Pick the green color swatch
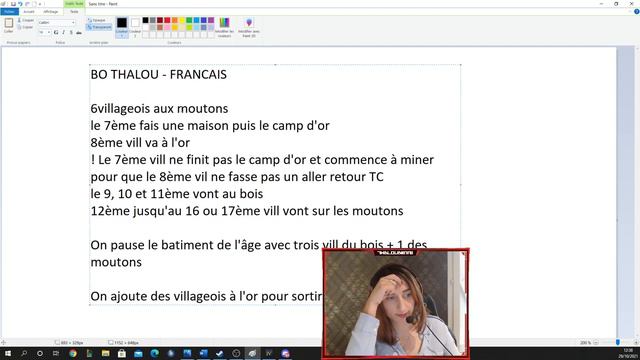Viewport: 640px width, 360px height. (189, 20)
